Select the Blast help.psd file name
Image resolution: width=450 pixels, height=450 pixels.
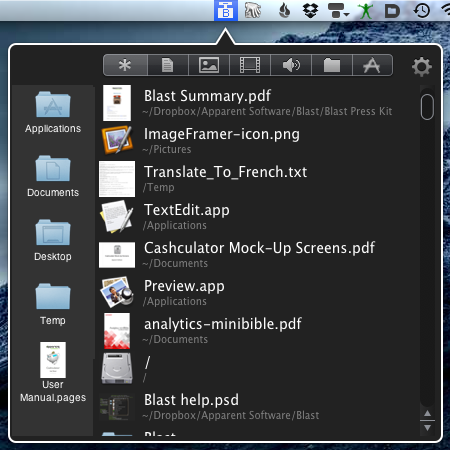191,400
